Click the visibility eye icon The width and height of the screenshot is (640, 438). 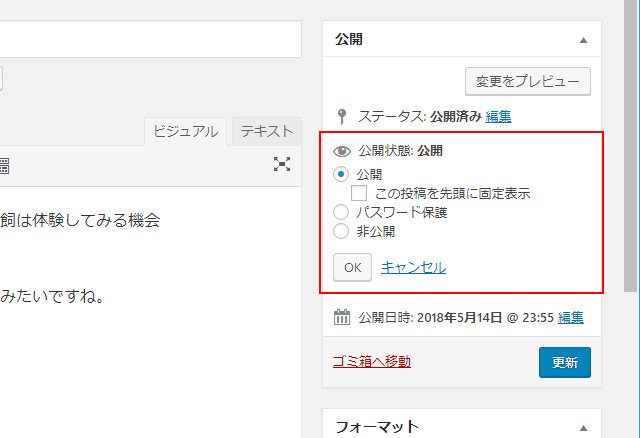[x=342, y=151]
